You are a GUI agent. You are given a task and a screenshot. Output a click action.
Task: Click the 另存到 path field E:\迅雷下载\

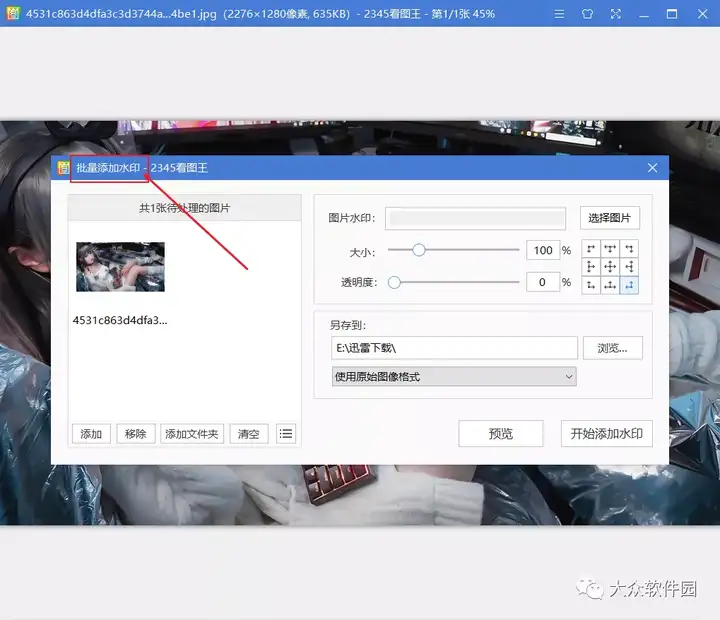click(454, 348)
